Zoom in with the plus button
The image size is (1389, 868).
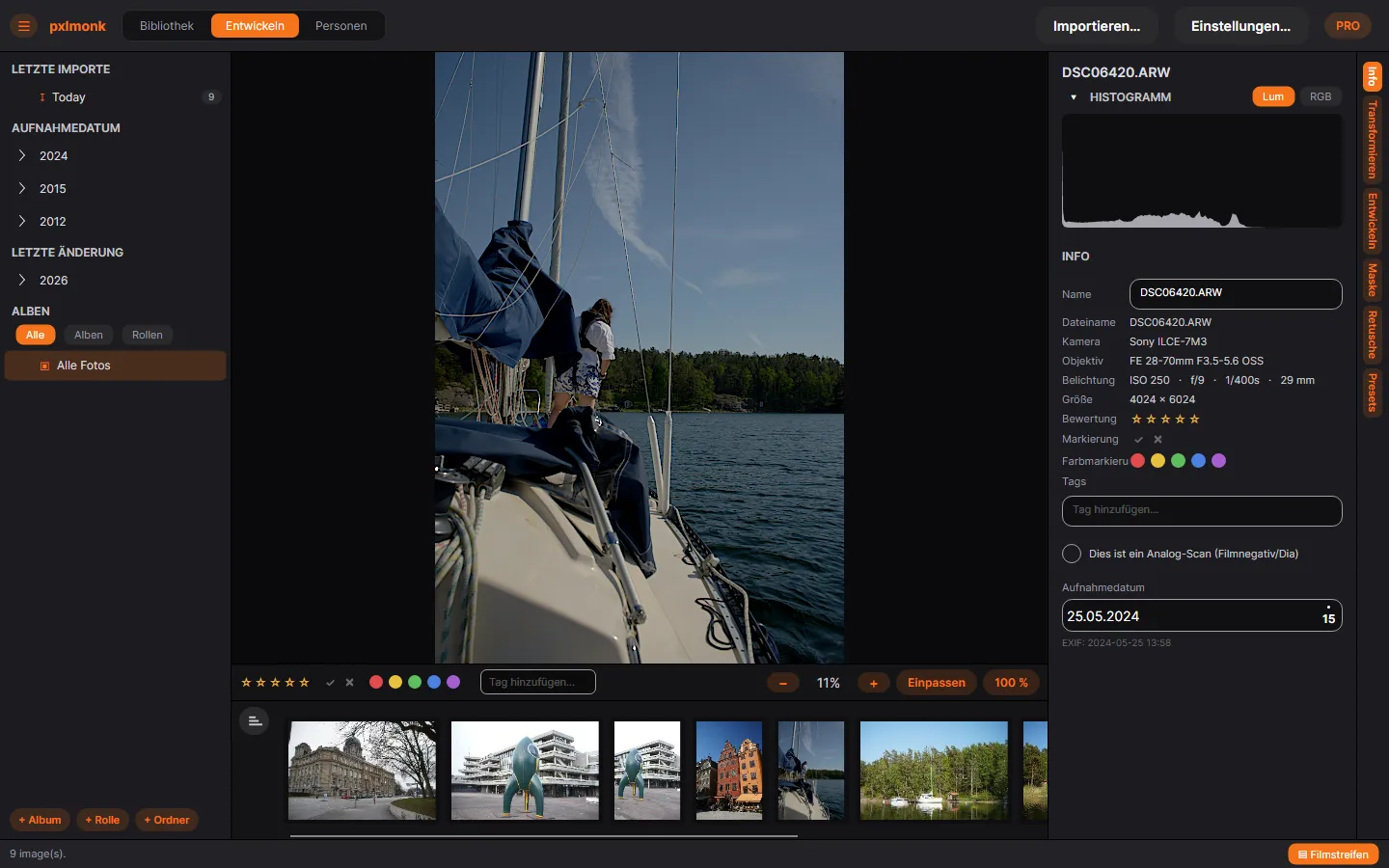874,683
